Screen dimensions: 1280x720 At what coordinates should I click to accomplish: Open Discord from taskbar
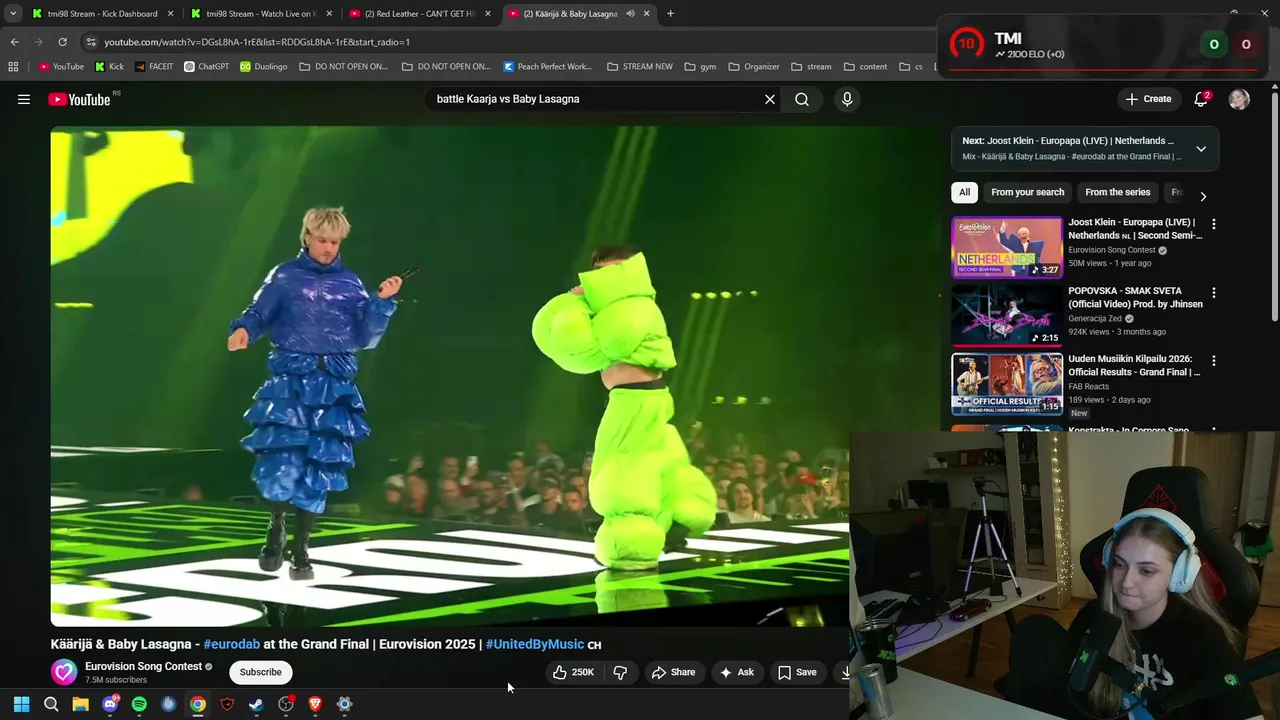point(110,704)
